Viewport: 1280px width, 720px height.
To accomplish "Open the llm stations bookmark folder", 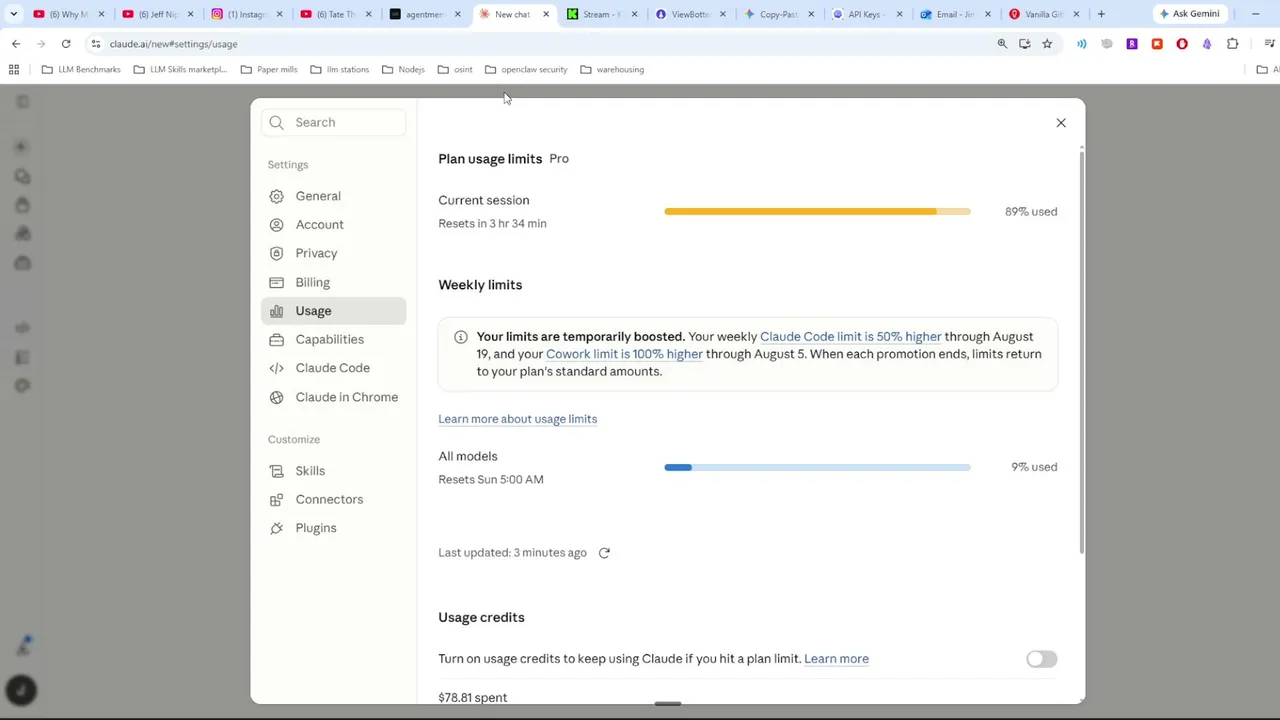I will click(x=340, y=70).
